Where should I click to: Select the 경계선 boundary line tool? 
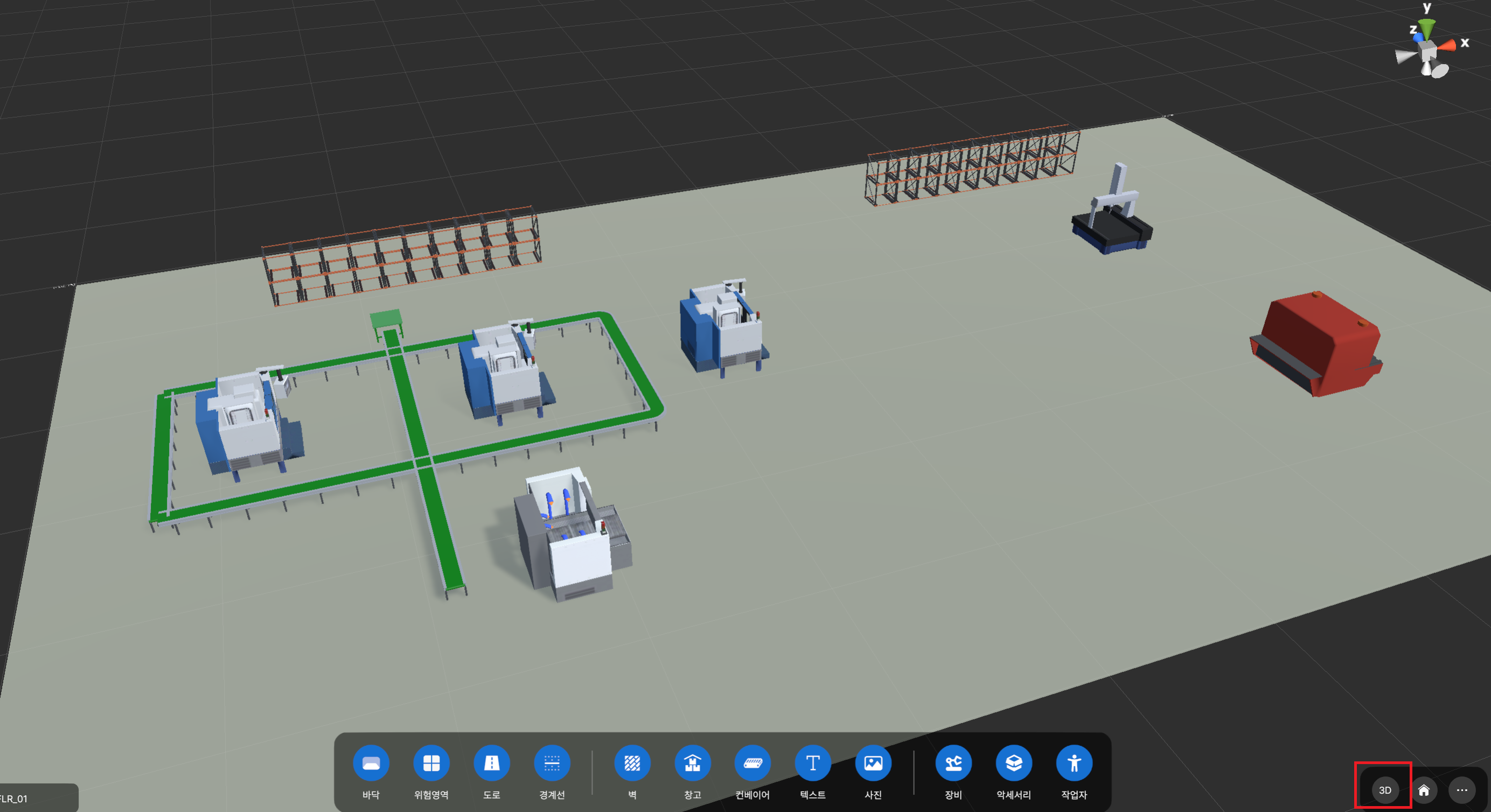tap(552, 764)
